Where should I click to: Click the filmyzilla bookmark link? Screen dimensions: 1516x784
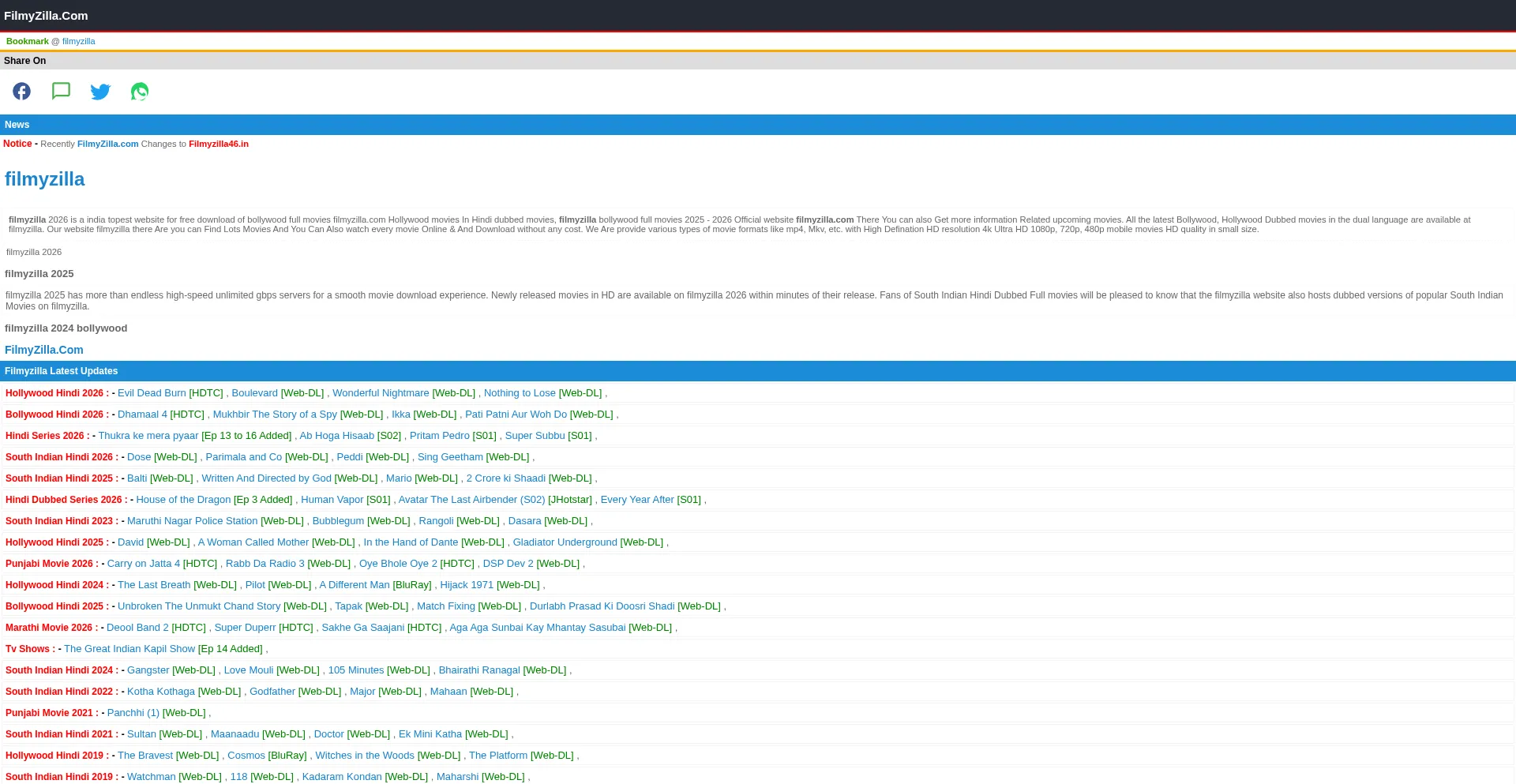point(78,41)
